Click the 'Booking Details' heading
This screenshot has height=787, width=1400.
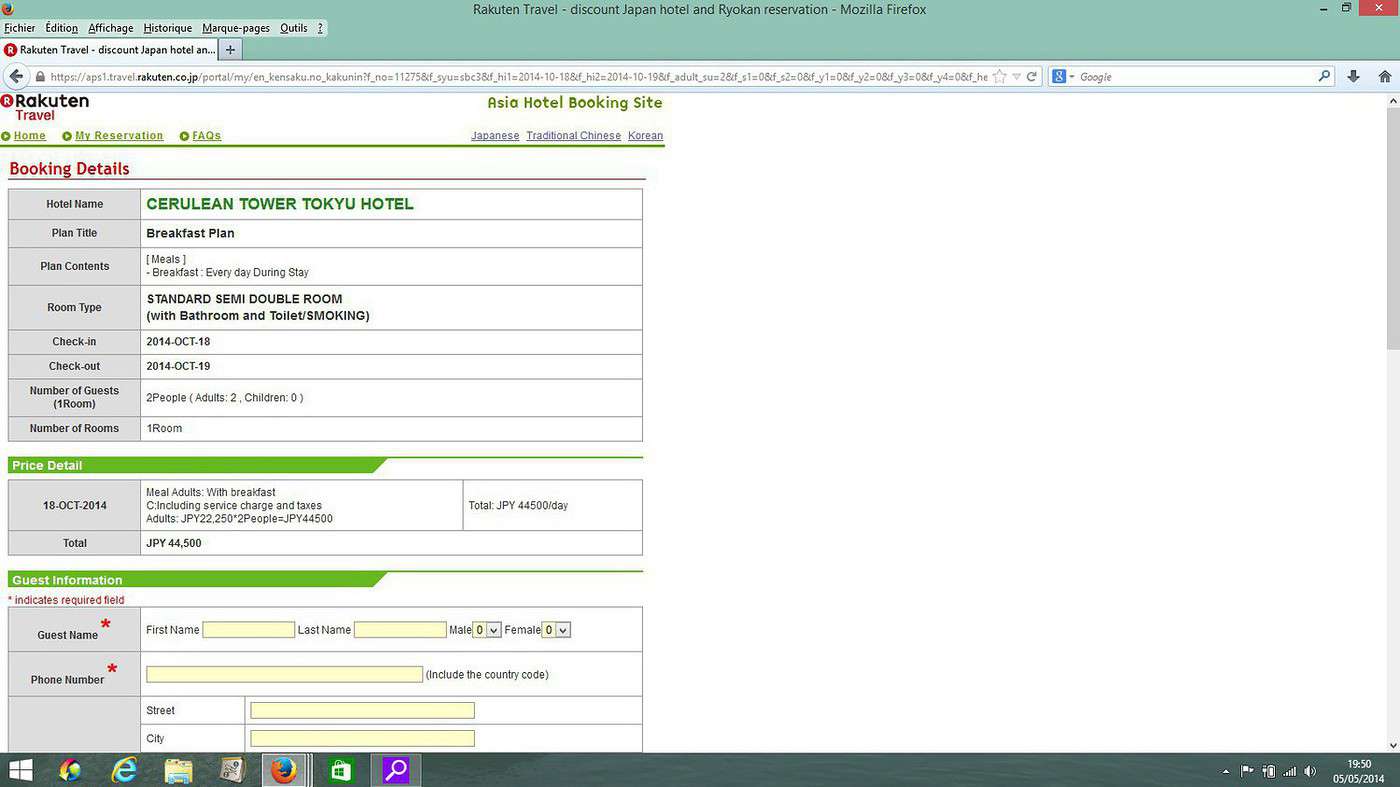[x=70, y=169]
